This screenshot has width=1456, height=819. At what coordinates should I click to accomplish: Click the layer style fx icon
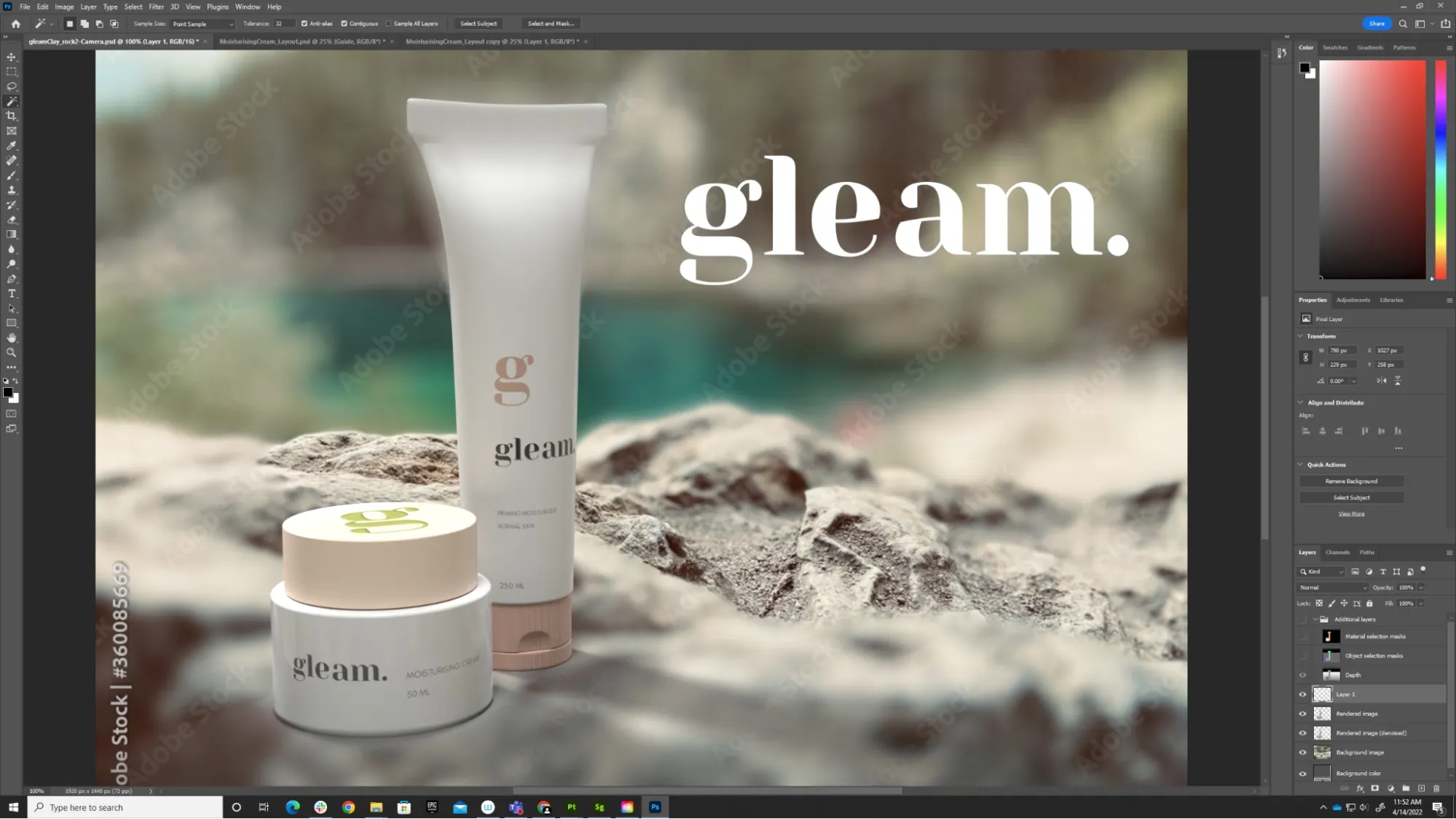click(1360, 788)
